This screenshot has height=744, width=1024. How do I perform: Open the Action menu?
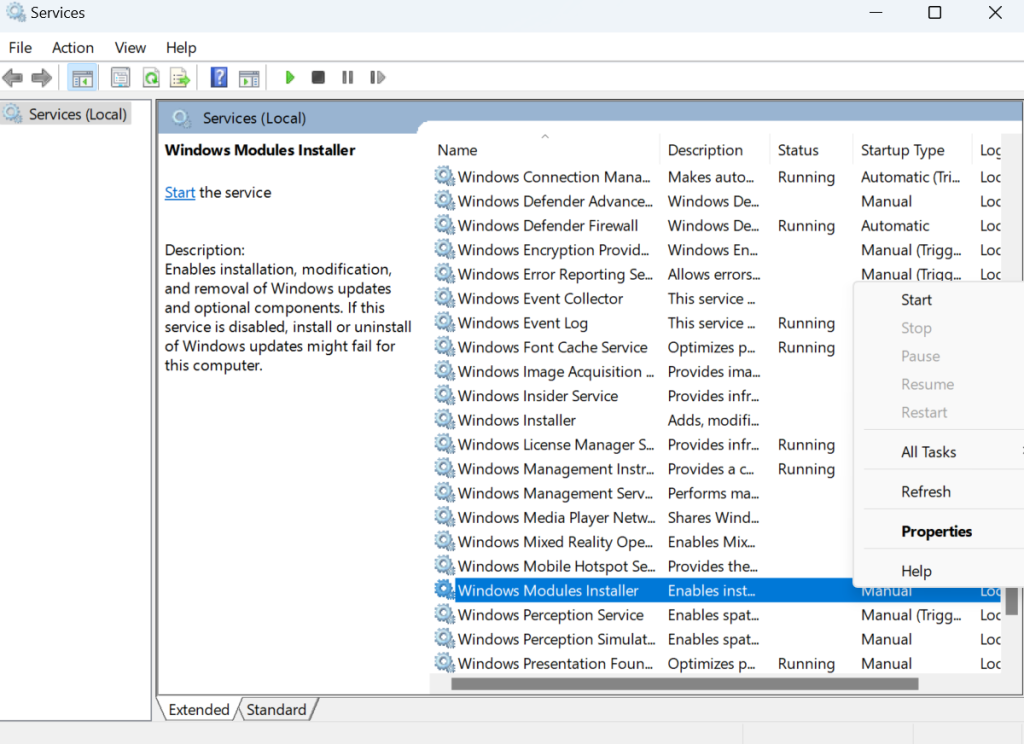(x=72, y=47)
